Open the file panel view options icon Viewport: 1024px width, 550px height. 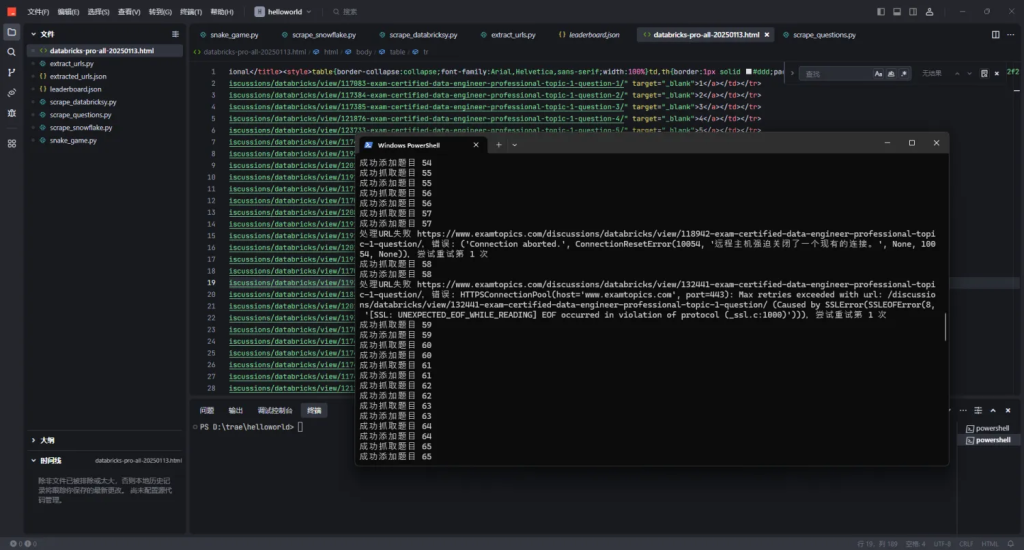click(x=175, y=34)
